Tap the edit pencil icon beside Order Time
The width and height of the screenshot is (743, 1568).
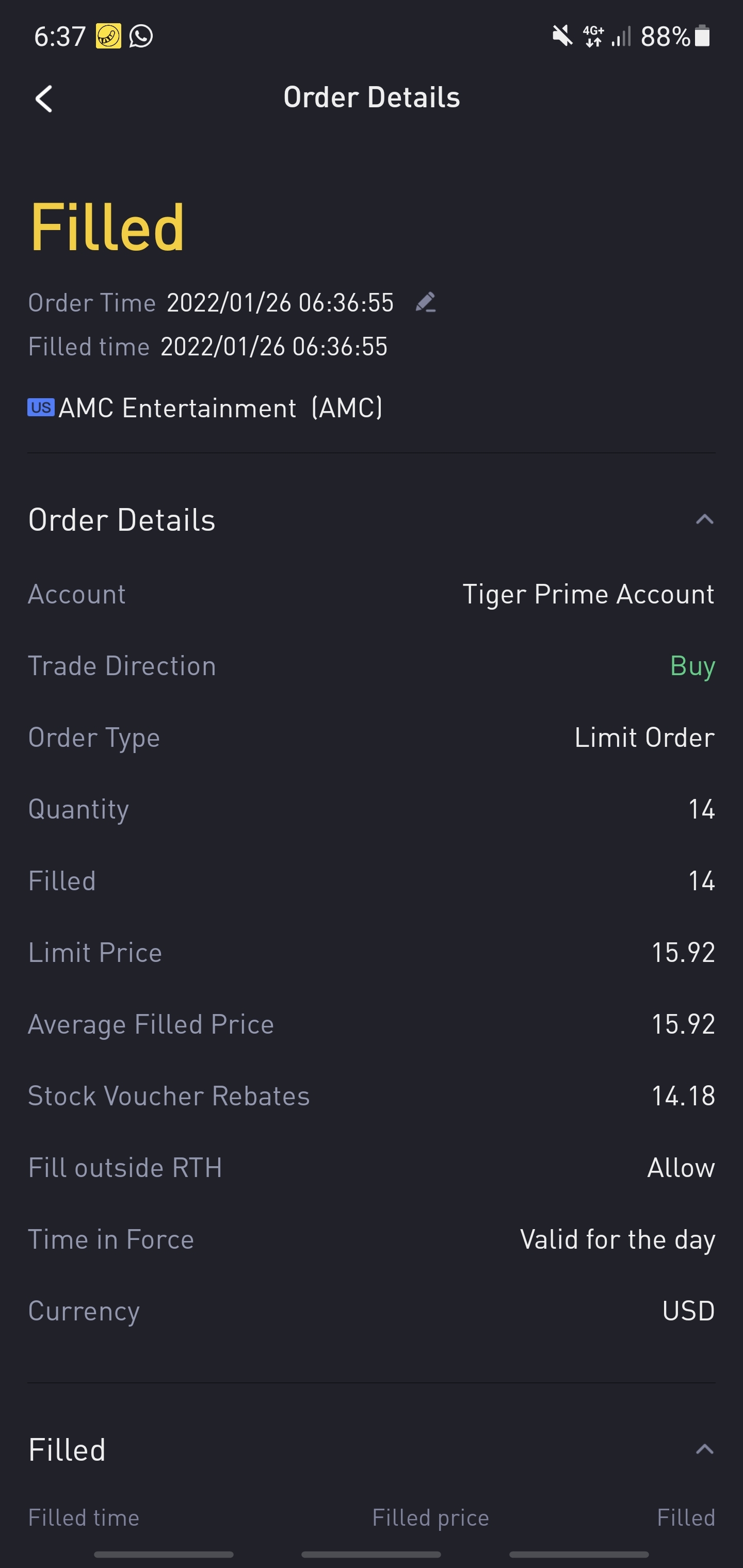pos(425,303)
